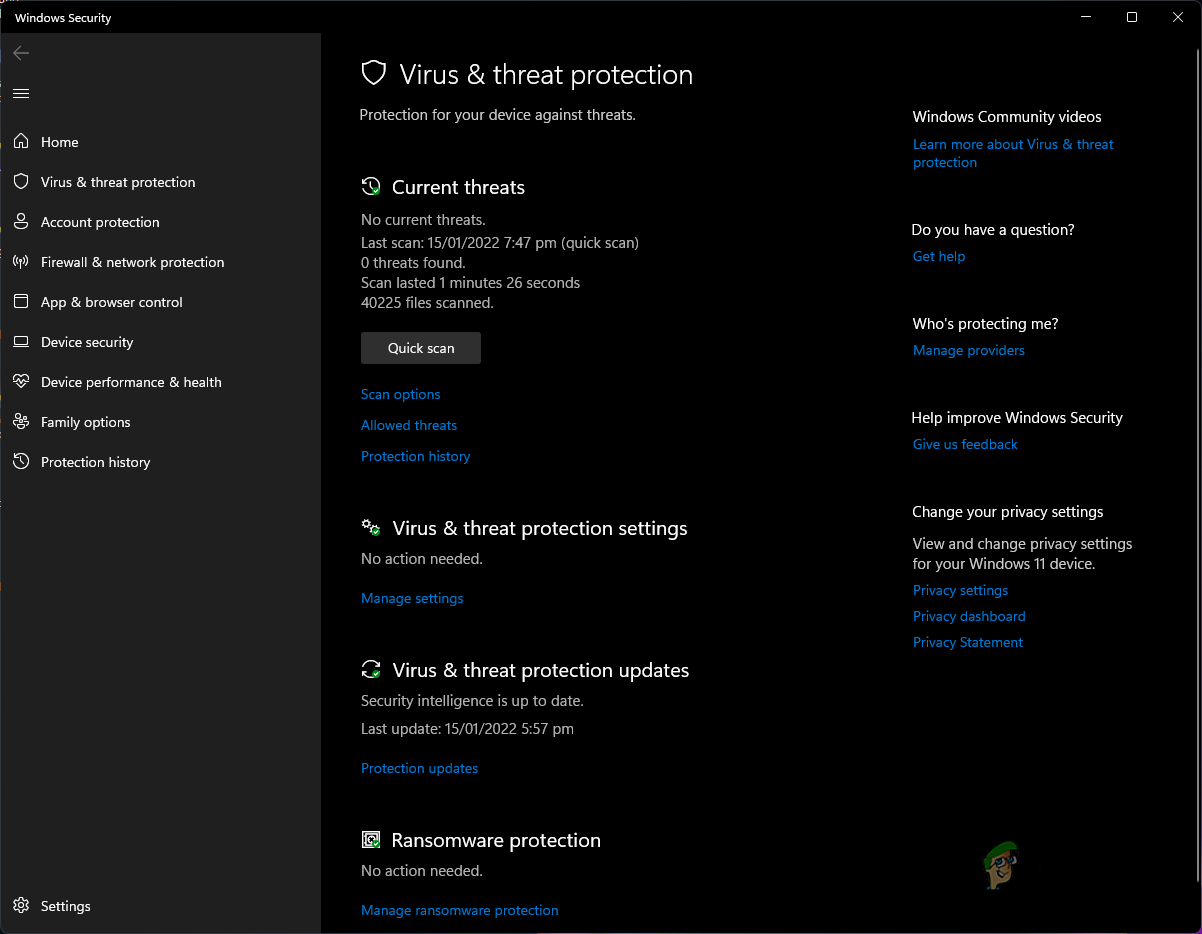Click the Virus & threat protection shield icon
This screenshot has height=934, width=1202.
(x=21, y=182)
